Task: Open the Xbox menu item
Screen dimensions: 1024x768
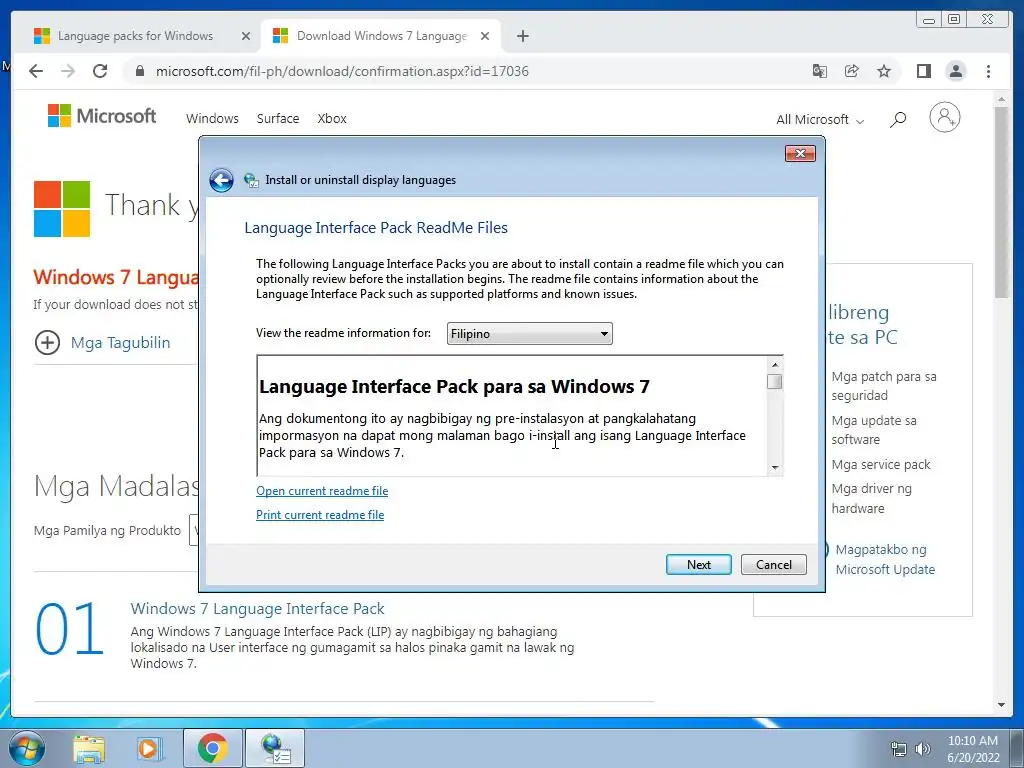Action: click(x=332, y=119)
